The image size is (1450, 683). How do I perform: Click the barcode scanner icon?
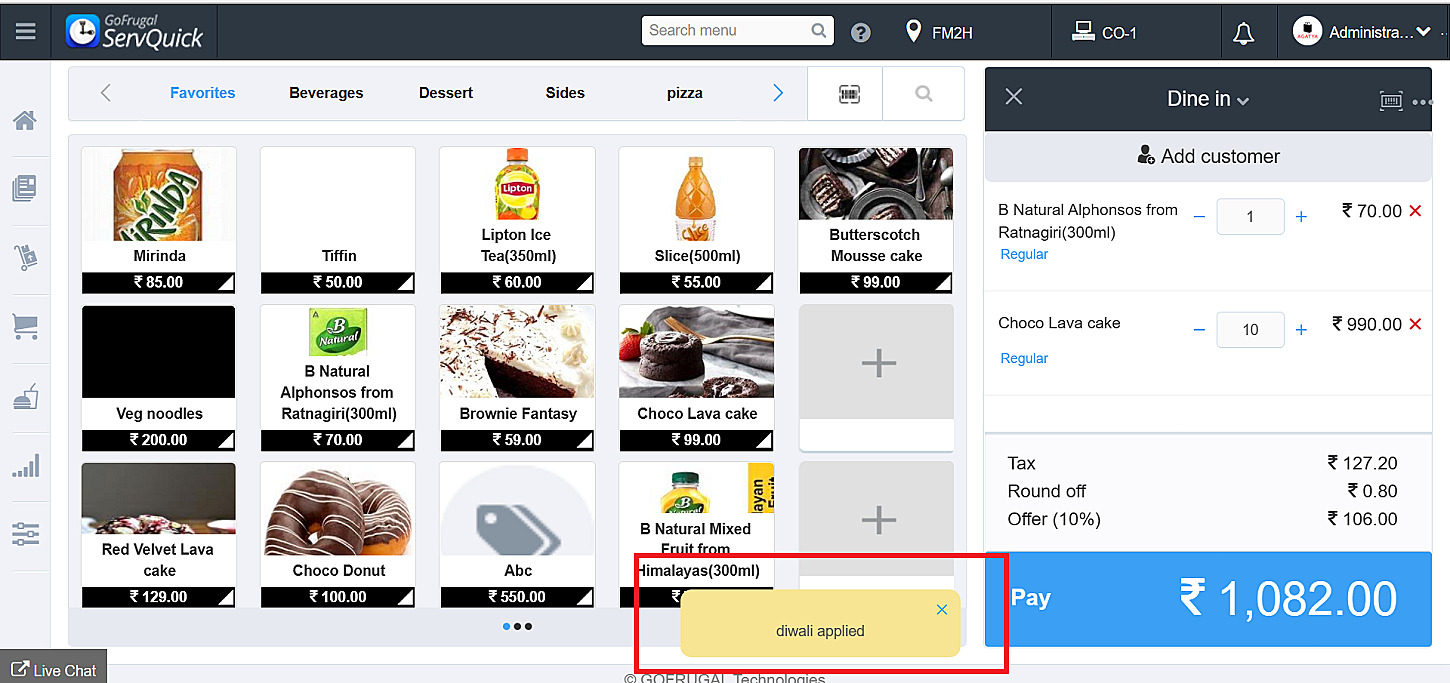coord(849,93)
